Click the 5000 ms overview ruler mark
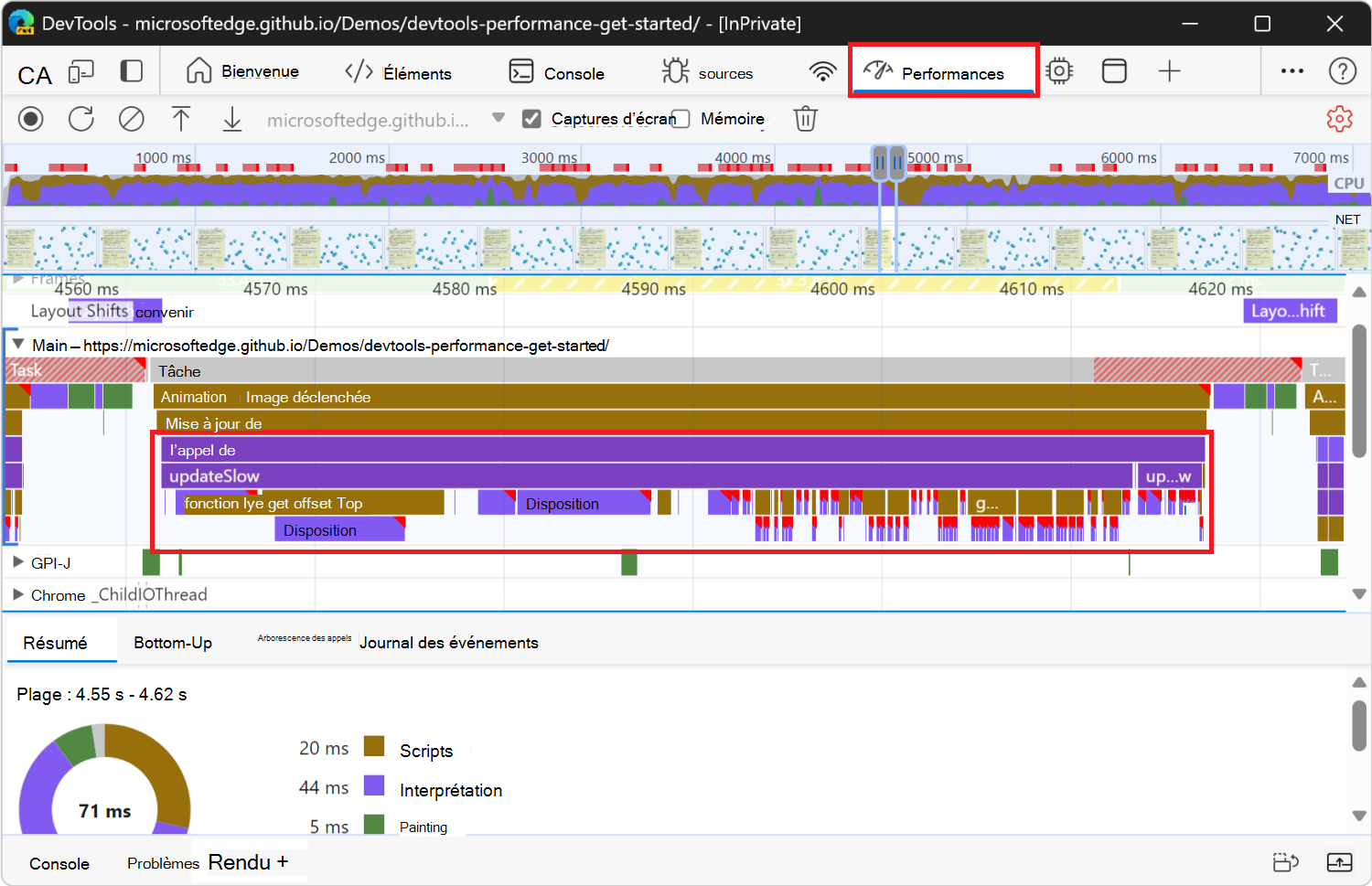Screen dimensions: 1372x886 [935, 157]
